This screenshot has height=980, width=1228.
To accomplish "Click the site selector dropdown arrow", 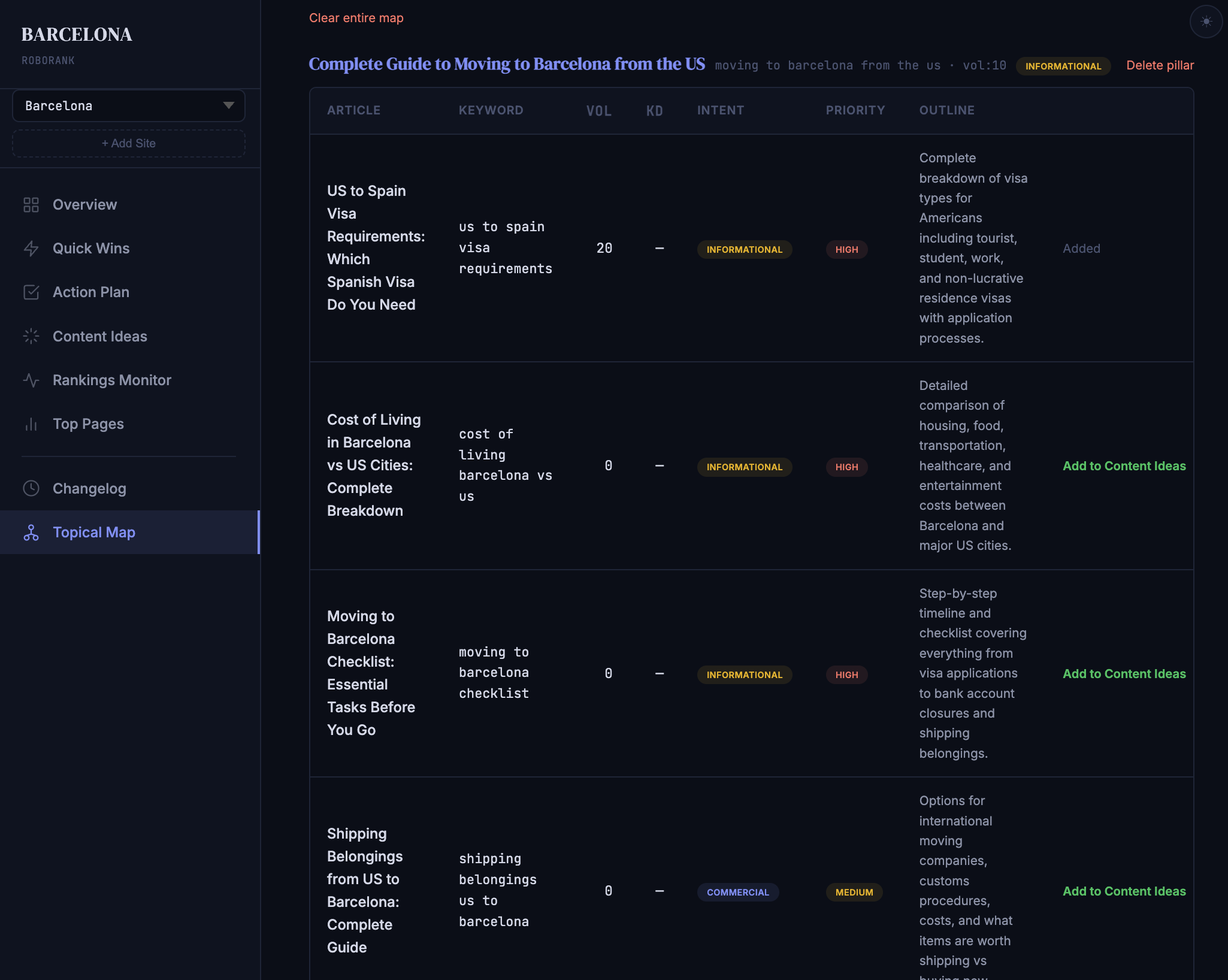I will (228, 106).
